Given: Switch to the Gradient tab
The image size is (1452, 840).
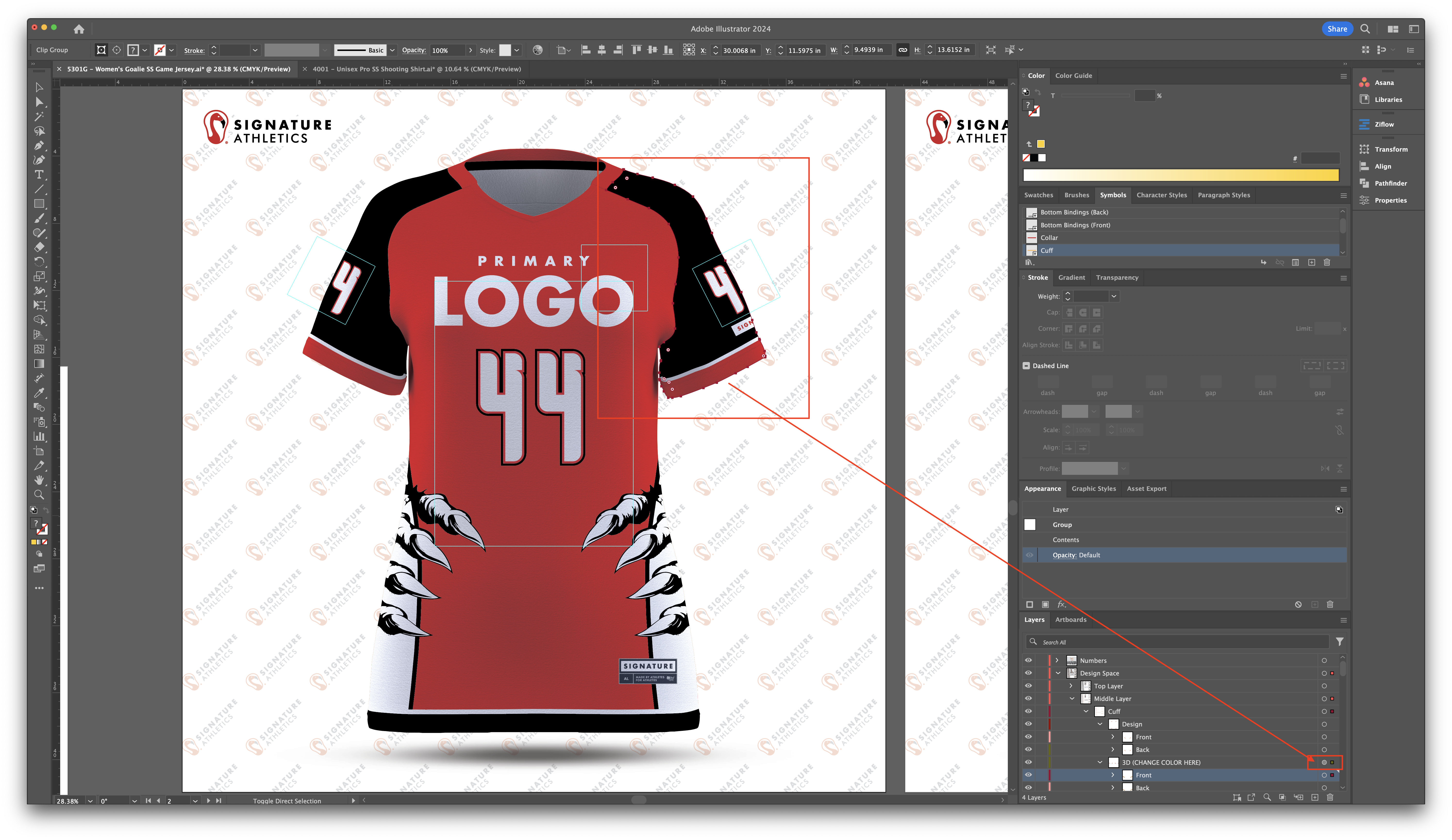Looking at the screenshot, I should 1071,278.
